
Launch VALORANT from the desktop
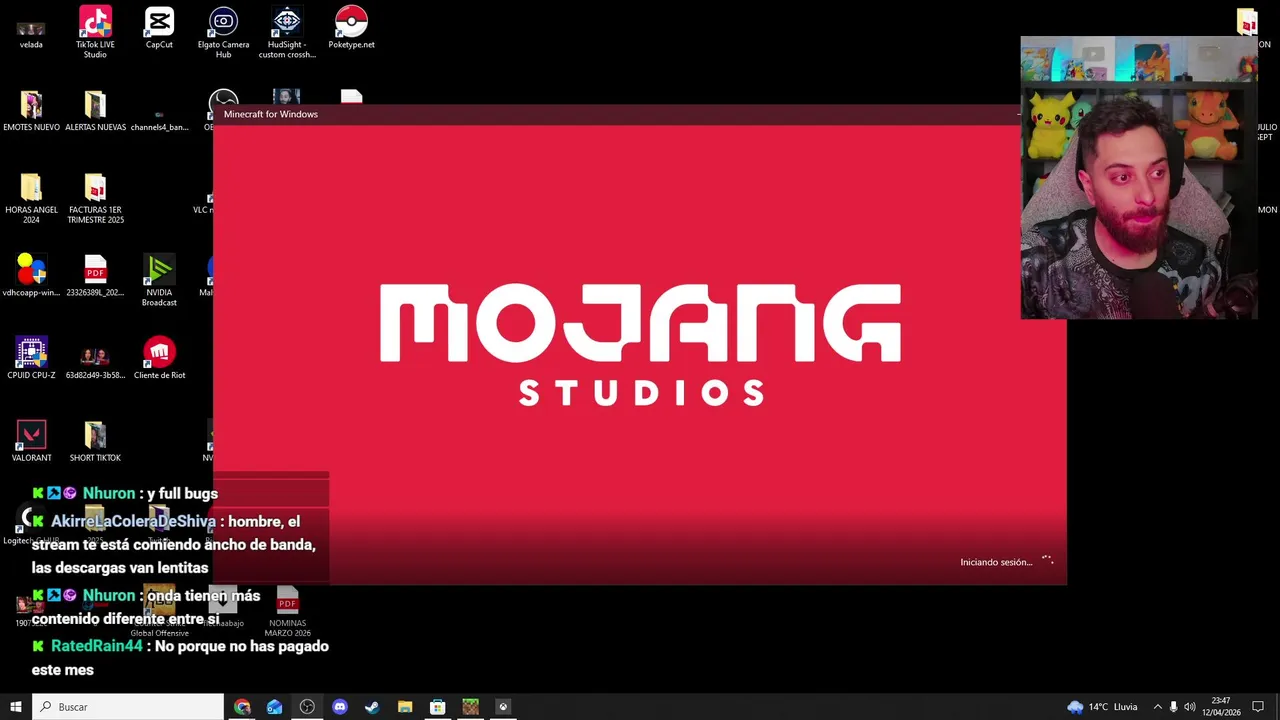point(31,441)
